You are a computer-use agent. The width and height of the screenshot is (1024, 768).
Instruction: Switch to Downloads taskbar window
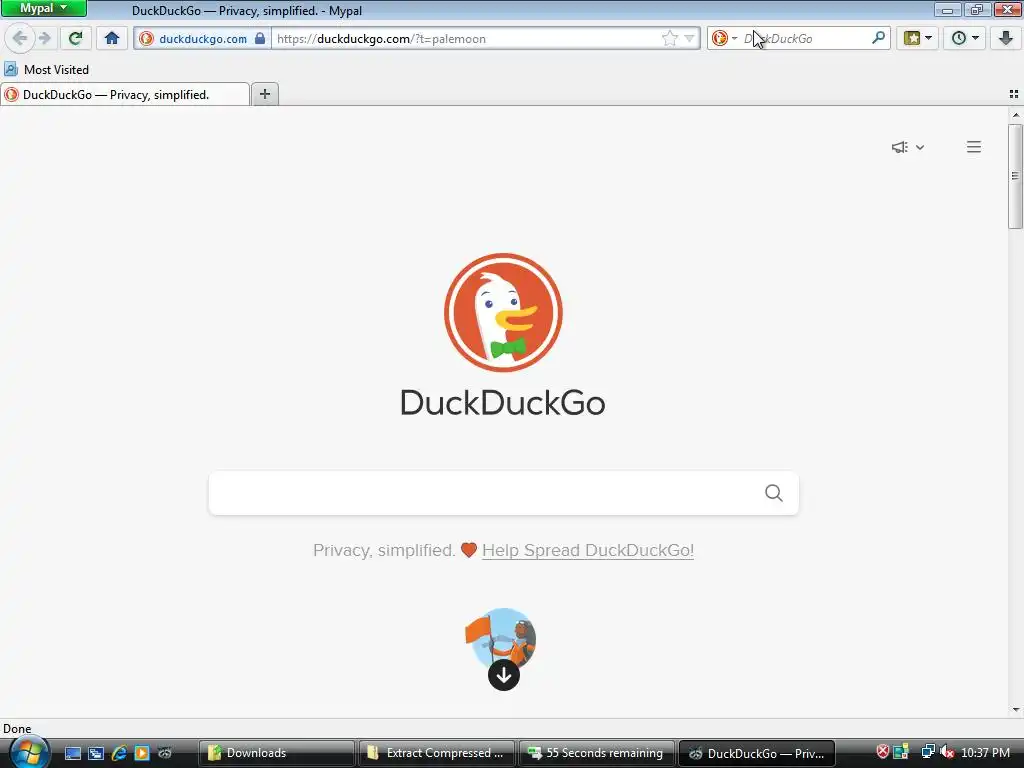point(276,753)
